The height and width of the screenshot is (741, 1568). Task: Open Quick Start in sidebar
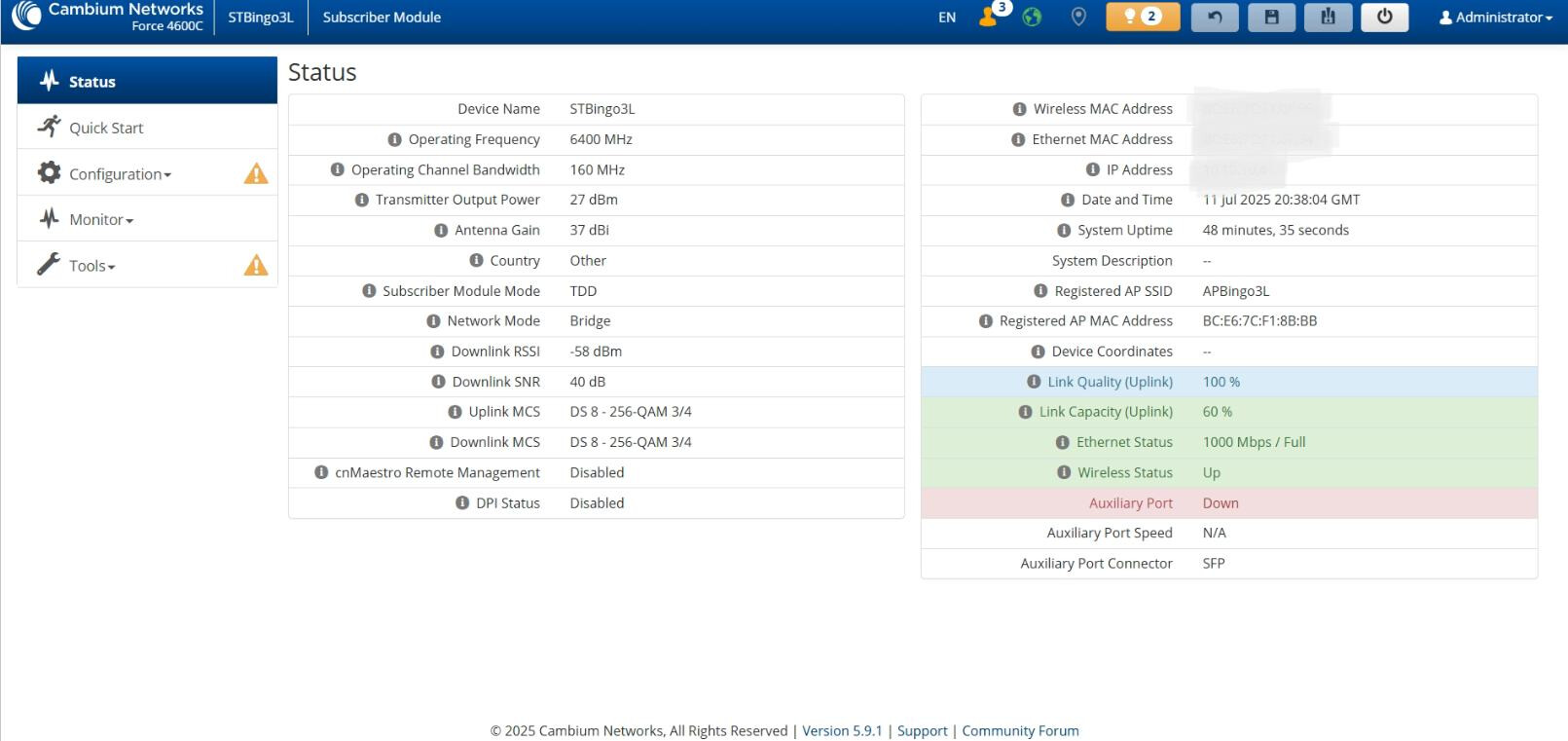(147, 128)
